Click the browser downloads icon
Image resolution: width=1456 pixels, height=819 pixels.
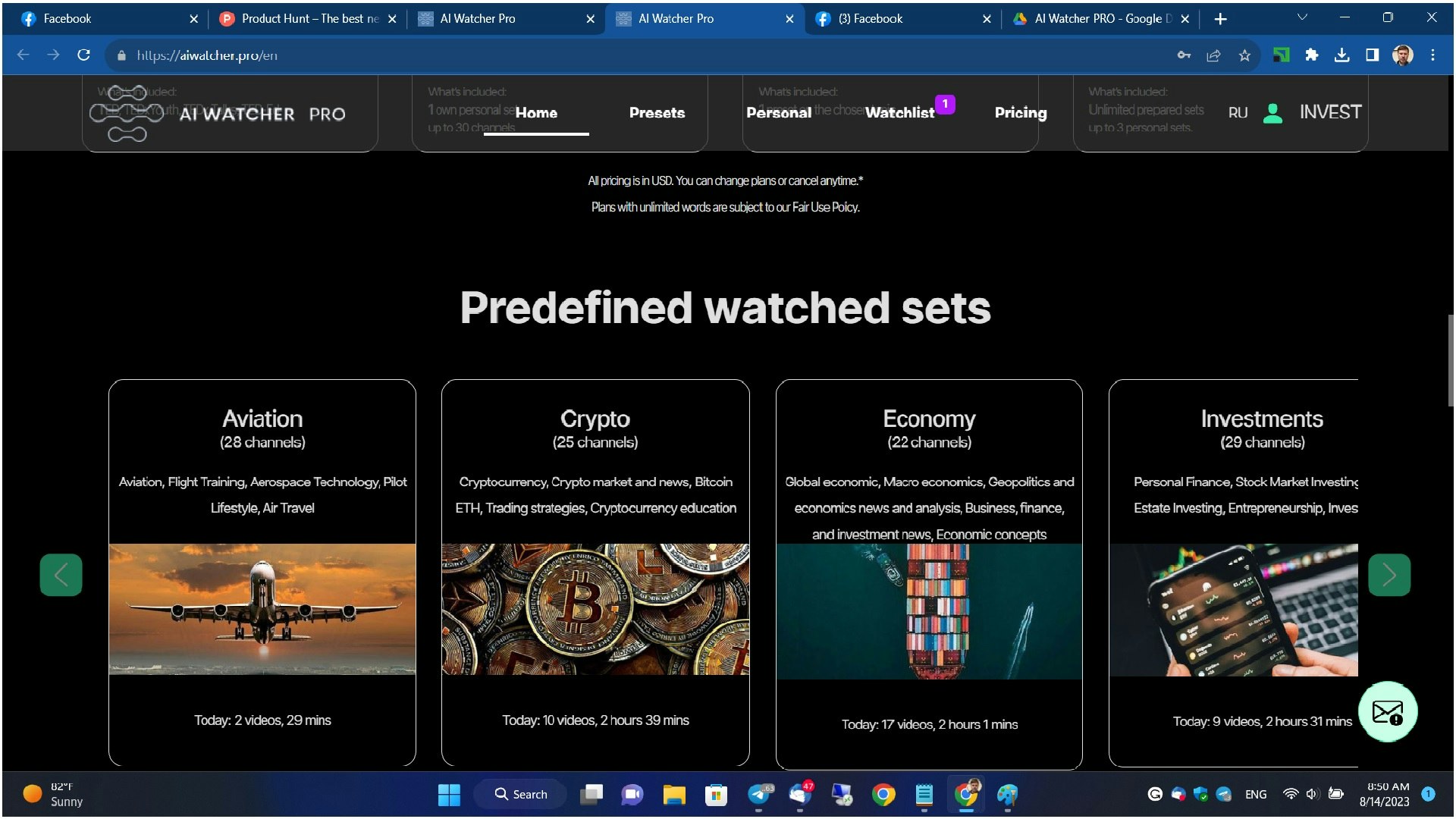click(x=1341, y=55)
